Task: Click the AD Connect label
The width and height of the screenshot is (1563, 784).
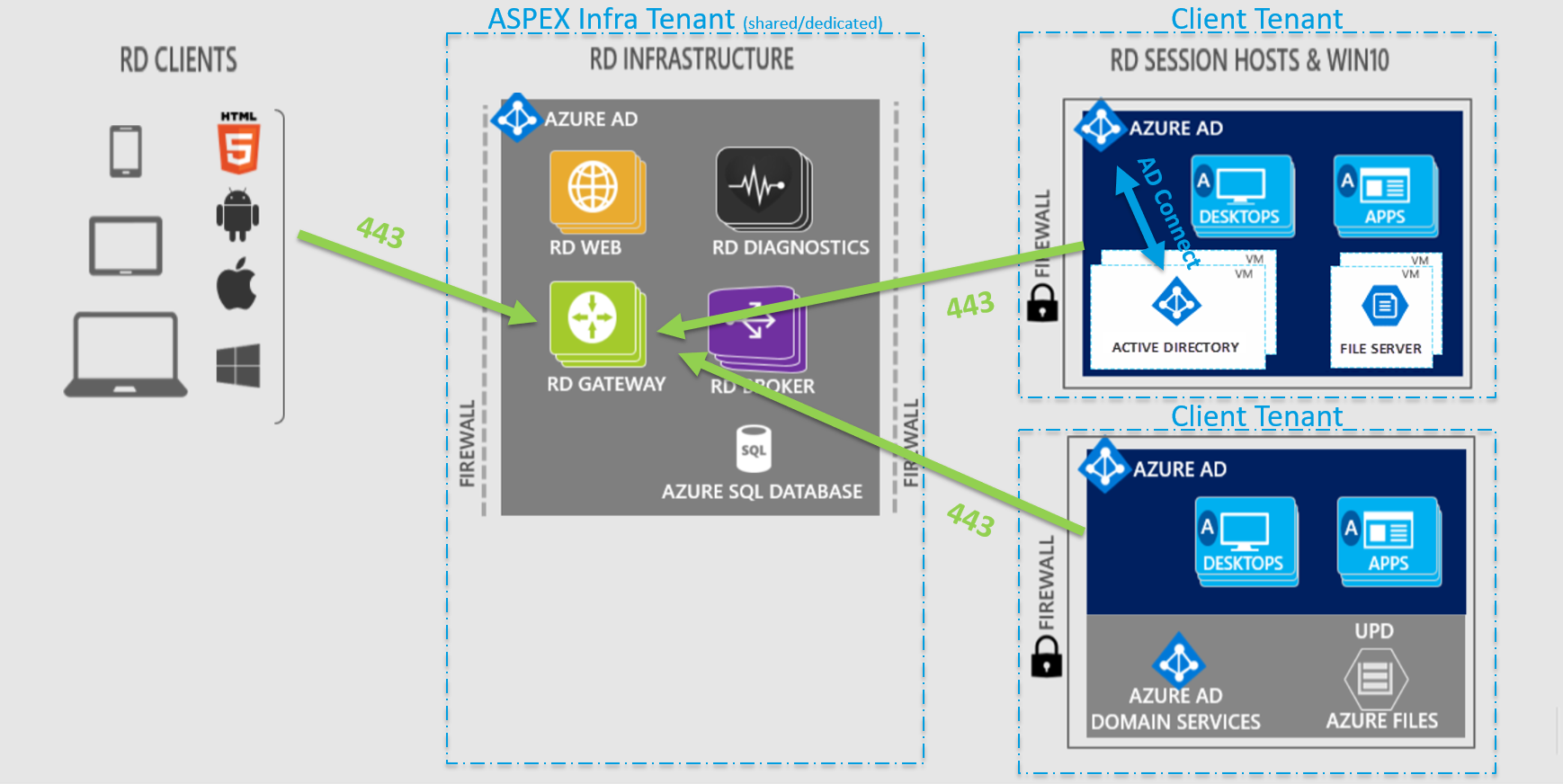Action: click(x=1169, y=213)
